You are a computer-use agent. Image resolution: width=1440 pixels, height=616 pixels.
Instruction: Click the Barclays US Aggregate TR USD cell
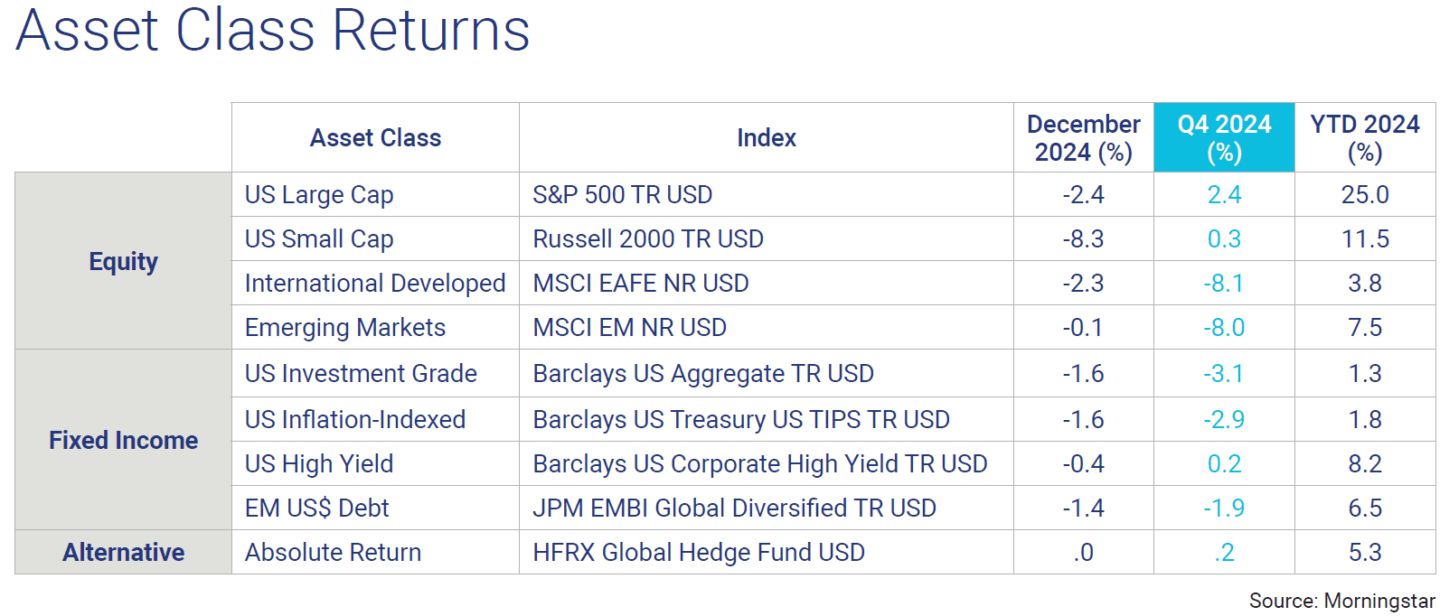pos(703,373)
